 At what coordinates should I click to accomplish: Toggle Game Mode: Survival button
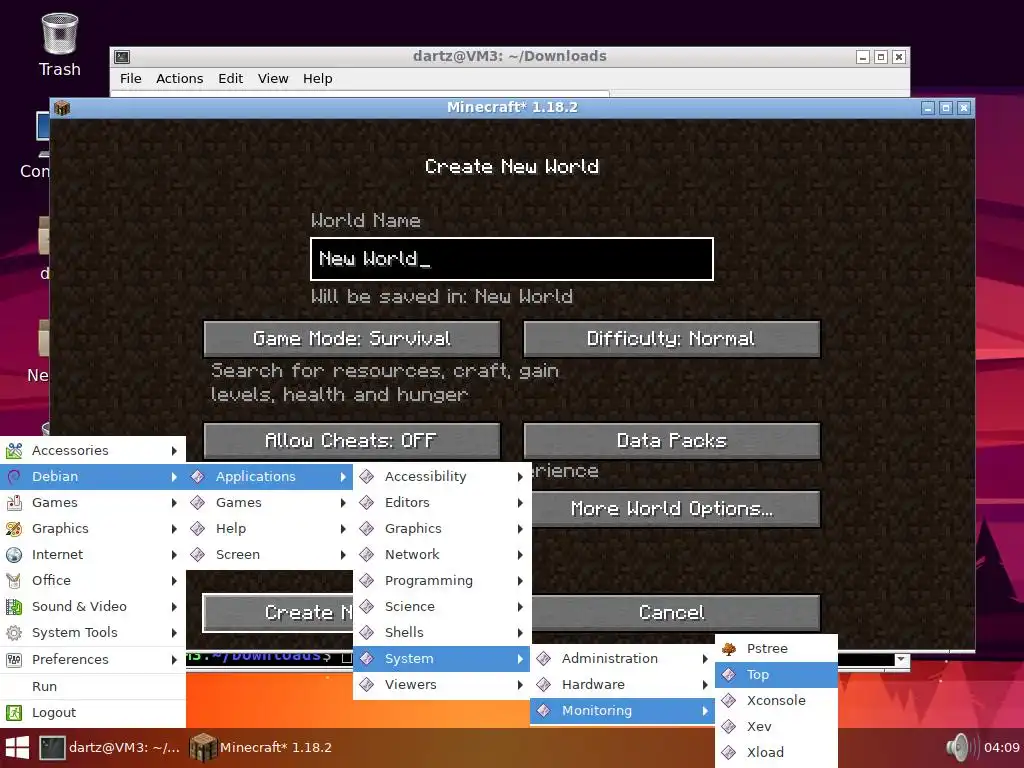pos(352,338)
